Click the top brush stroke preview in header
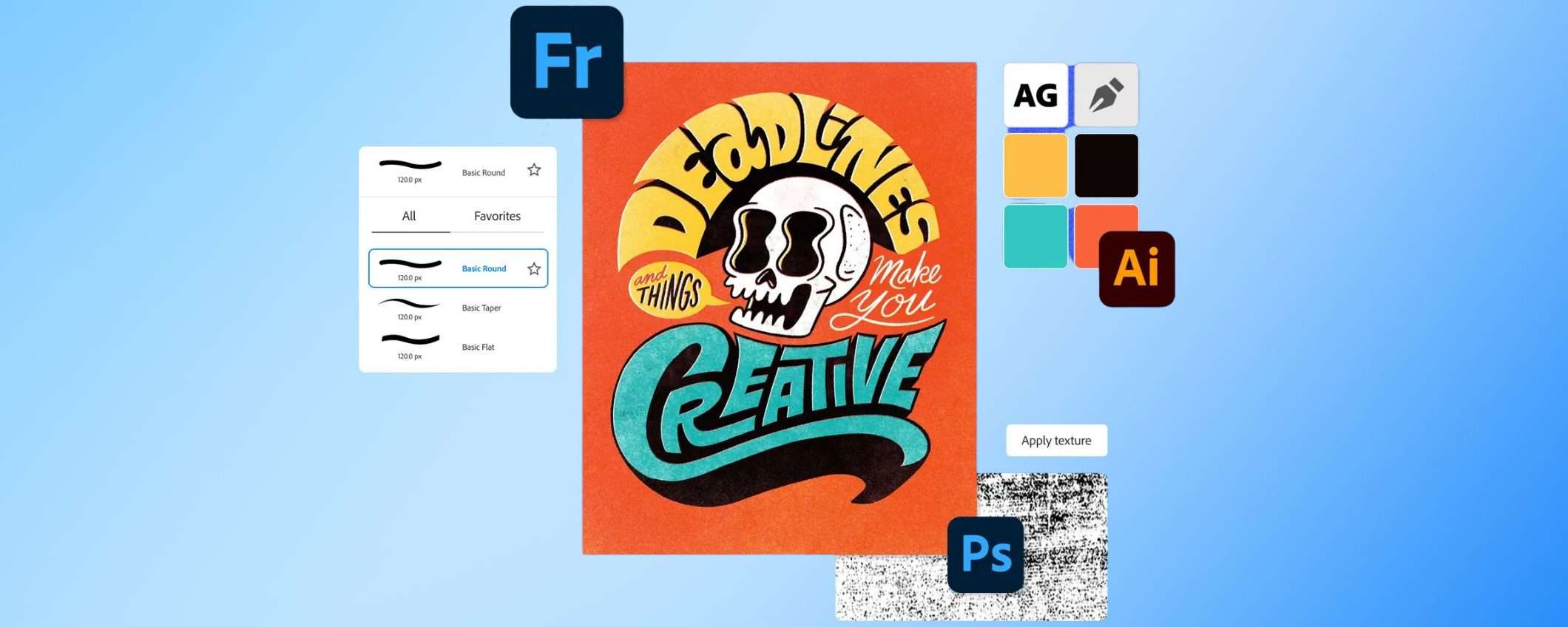 410,164
